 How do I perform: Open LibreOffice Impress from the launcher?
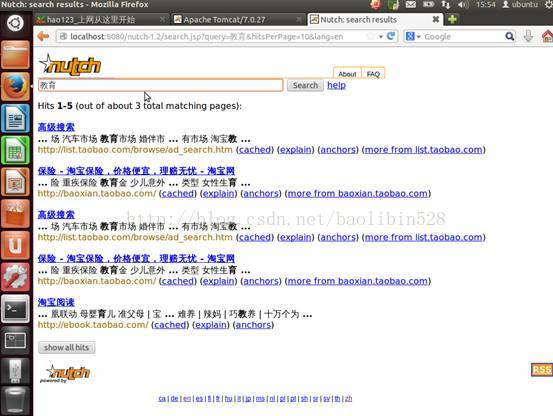coord(15,182)
